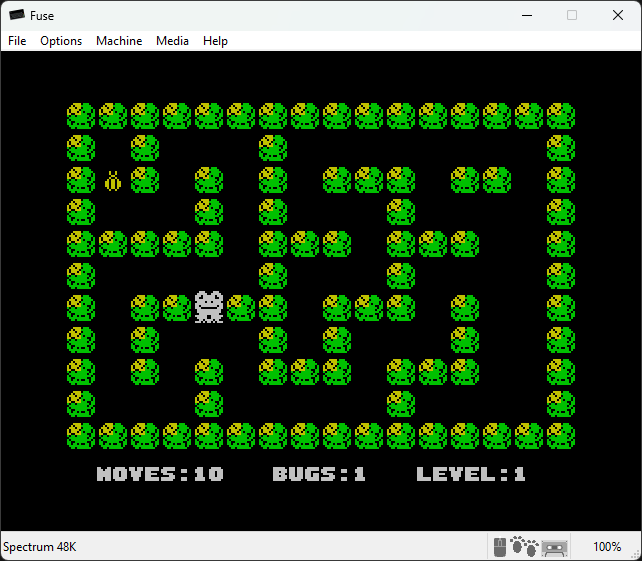Click the resize grip in status bar corner

(x=636, y=555)
